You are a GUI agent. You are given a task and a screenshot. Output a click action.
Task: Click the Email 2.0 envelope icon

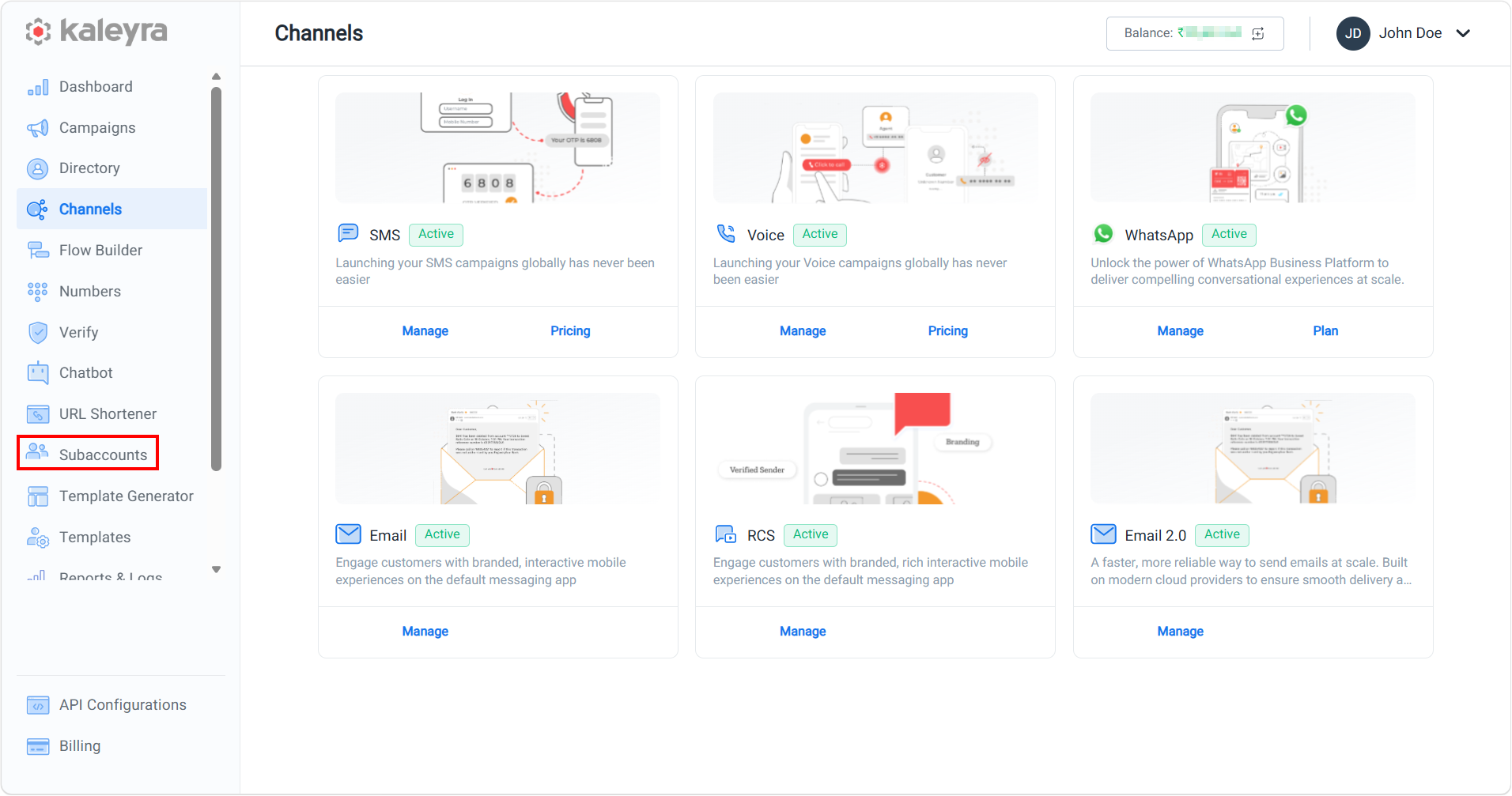coord(1104,534)
